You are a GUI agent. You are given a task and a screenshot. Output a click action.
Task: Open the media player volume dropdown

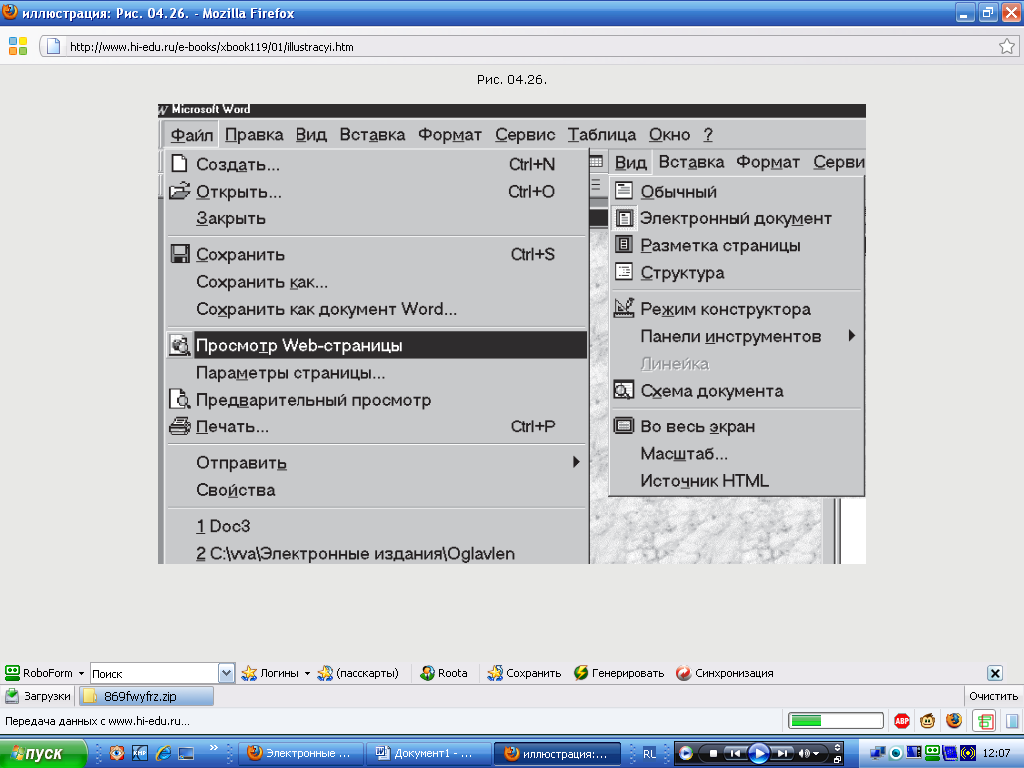coord(816,754)
